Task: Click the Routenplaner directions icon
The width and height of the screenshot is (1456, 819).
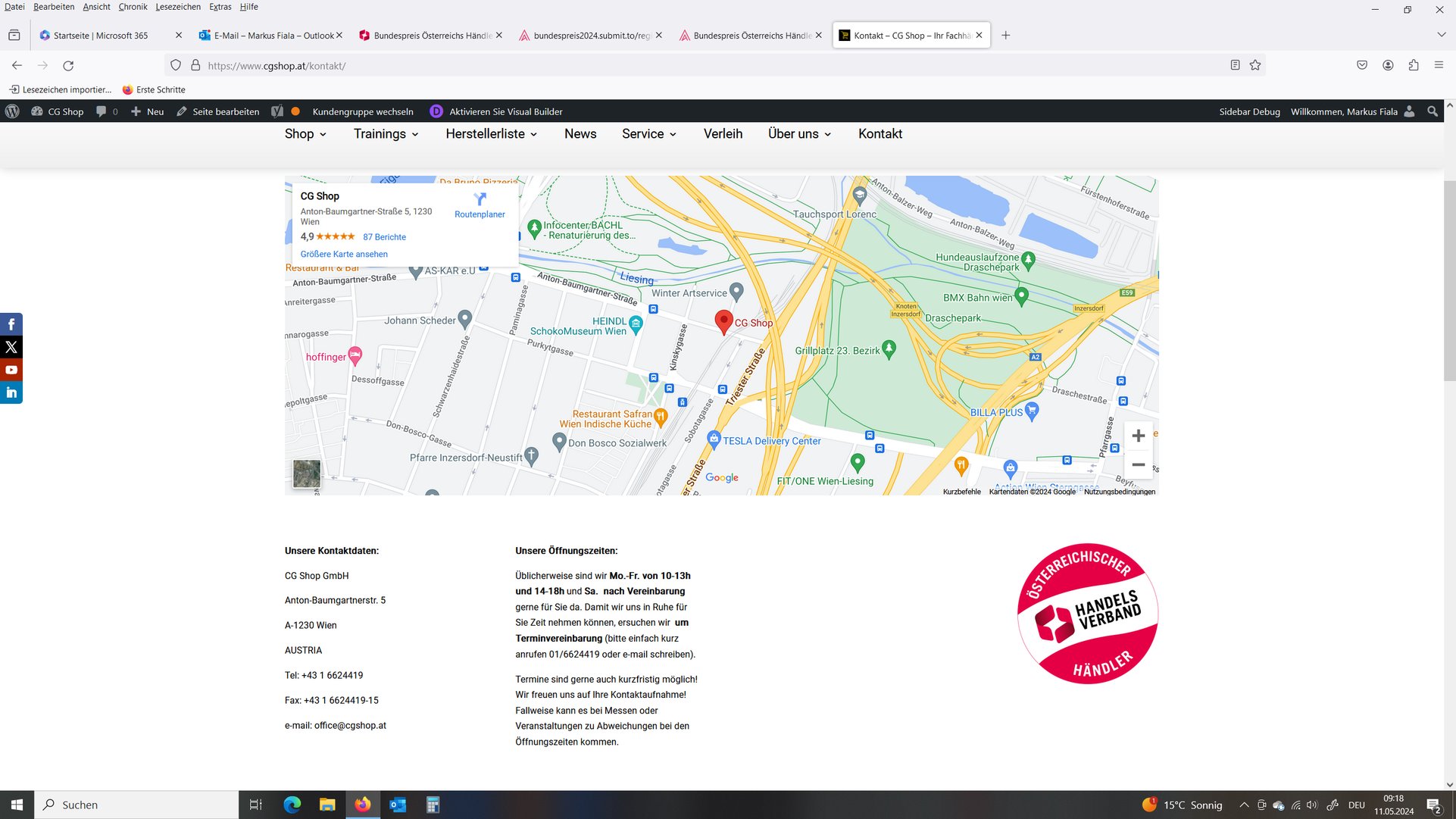Action: click(480, 199)
